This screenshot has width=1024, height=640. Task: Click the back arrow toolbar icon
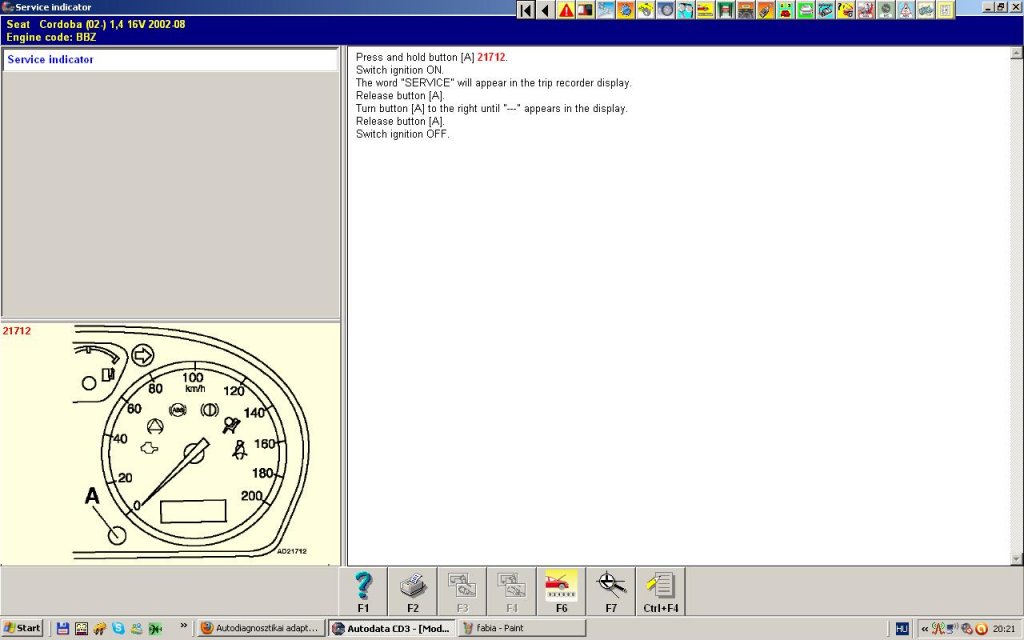(545, 10)
